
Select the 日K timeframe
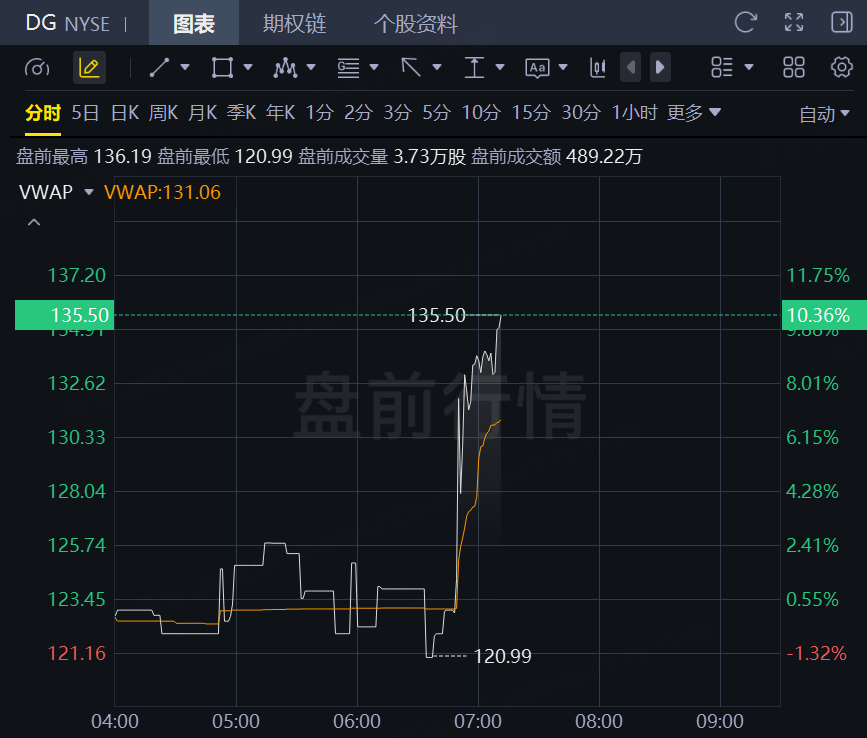125,113
